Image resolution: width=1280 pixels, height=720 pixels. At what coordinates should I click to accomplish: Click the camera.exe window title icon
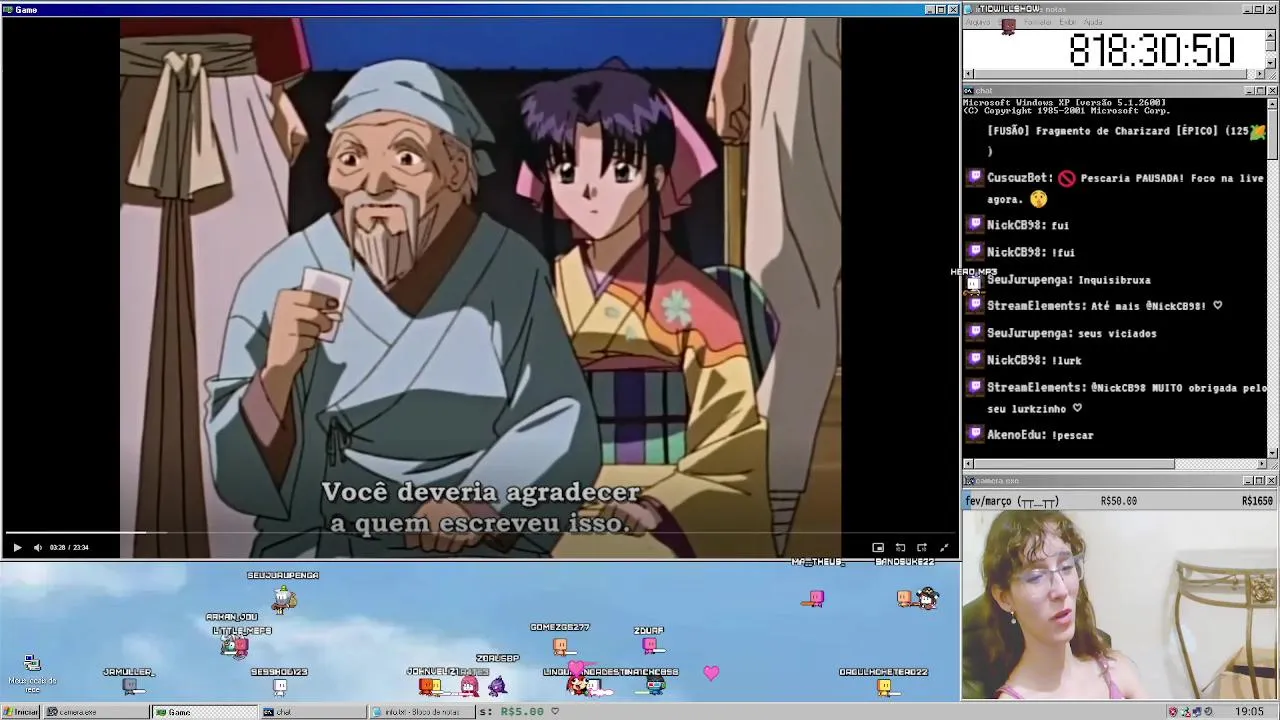968,481
